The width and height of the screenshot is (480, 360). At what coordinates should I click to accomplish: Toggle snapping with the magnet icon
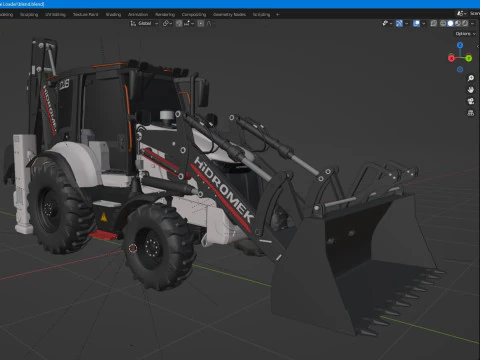[179, 23]
